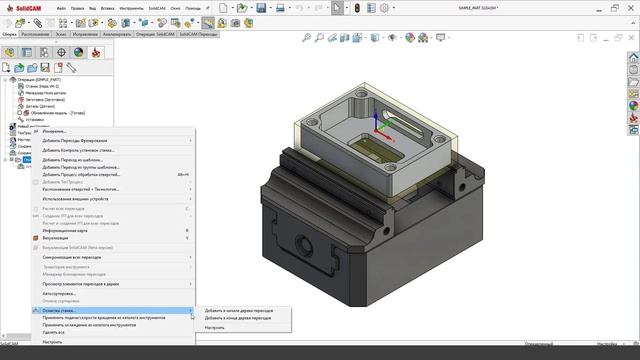
Task: Click the paperclip icon in assembly toolbar
Action: point(38,23)
